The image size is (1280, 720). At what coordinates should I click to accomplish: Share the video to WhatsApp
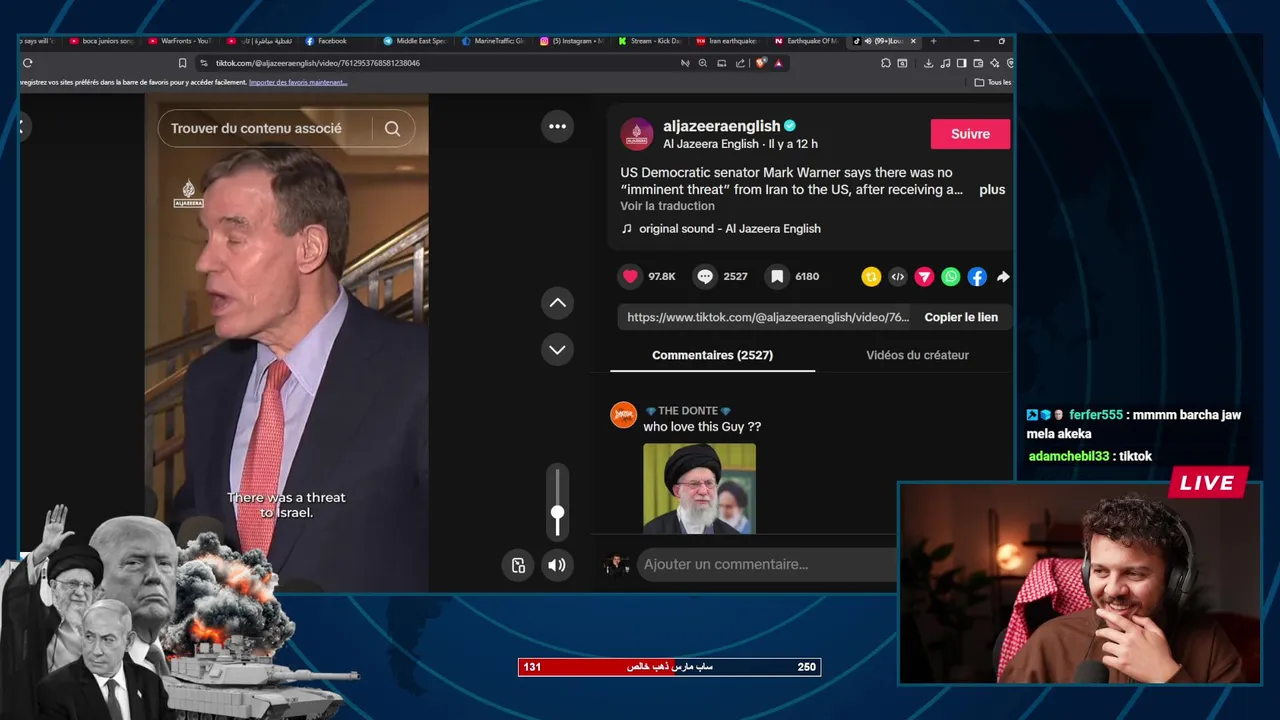click(x=951, y=277)
